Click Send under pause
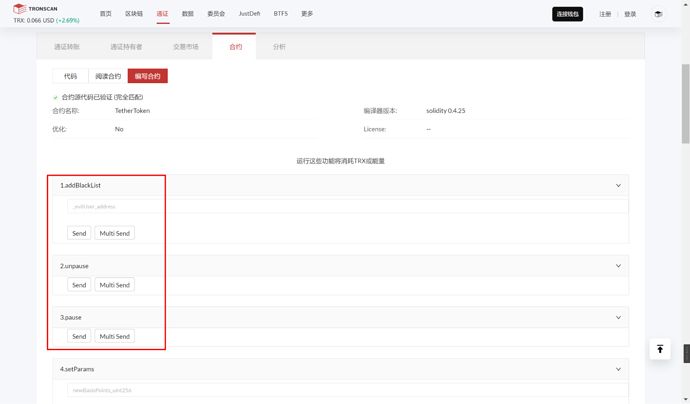The height and width of the screenshot is (404, 690). pyautogui.click(x=79, y=336)
